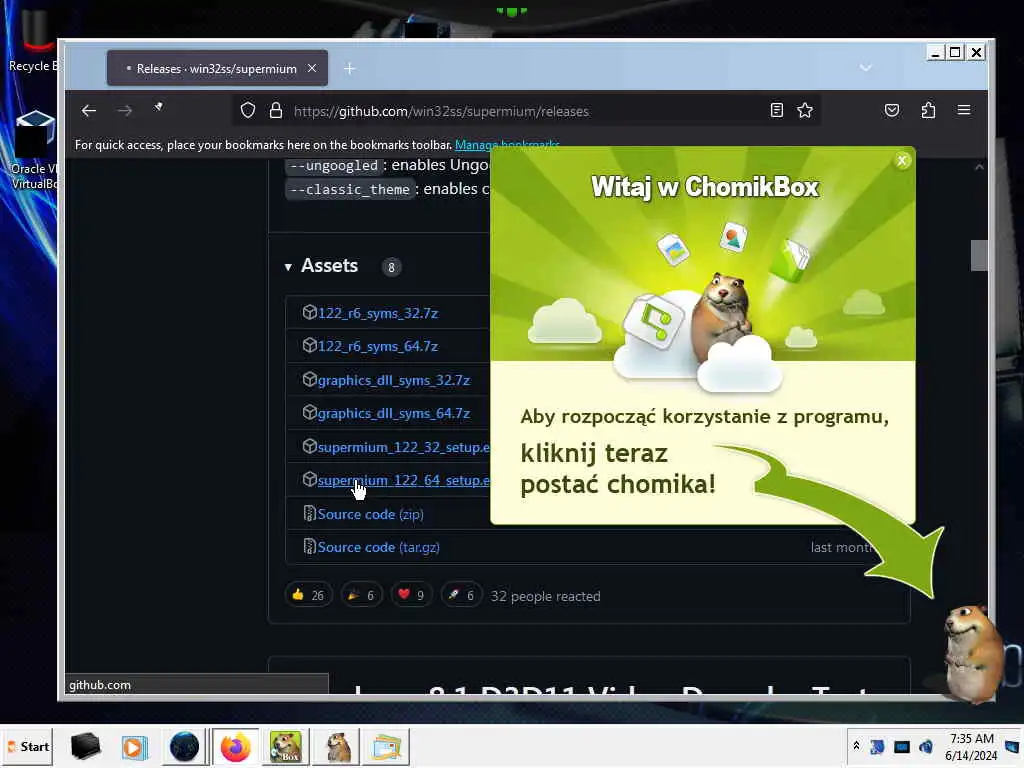The height and width of the screenshot is (768, 1024).
Task: Download Source code (tar.gz)
Action: 378,547
